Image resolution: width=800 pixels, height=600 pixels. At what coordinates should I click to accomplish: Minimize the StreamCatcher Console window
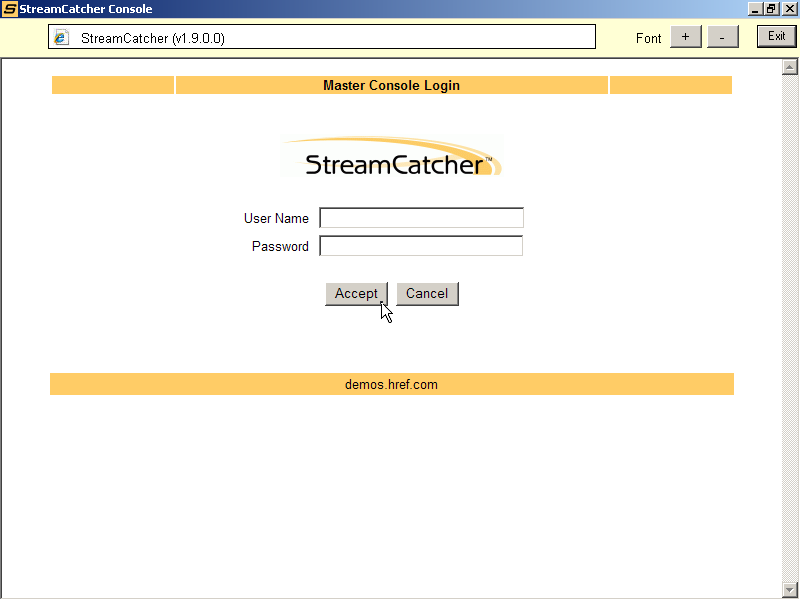756,9
